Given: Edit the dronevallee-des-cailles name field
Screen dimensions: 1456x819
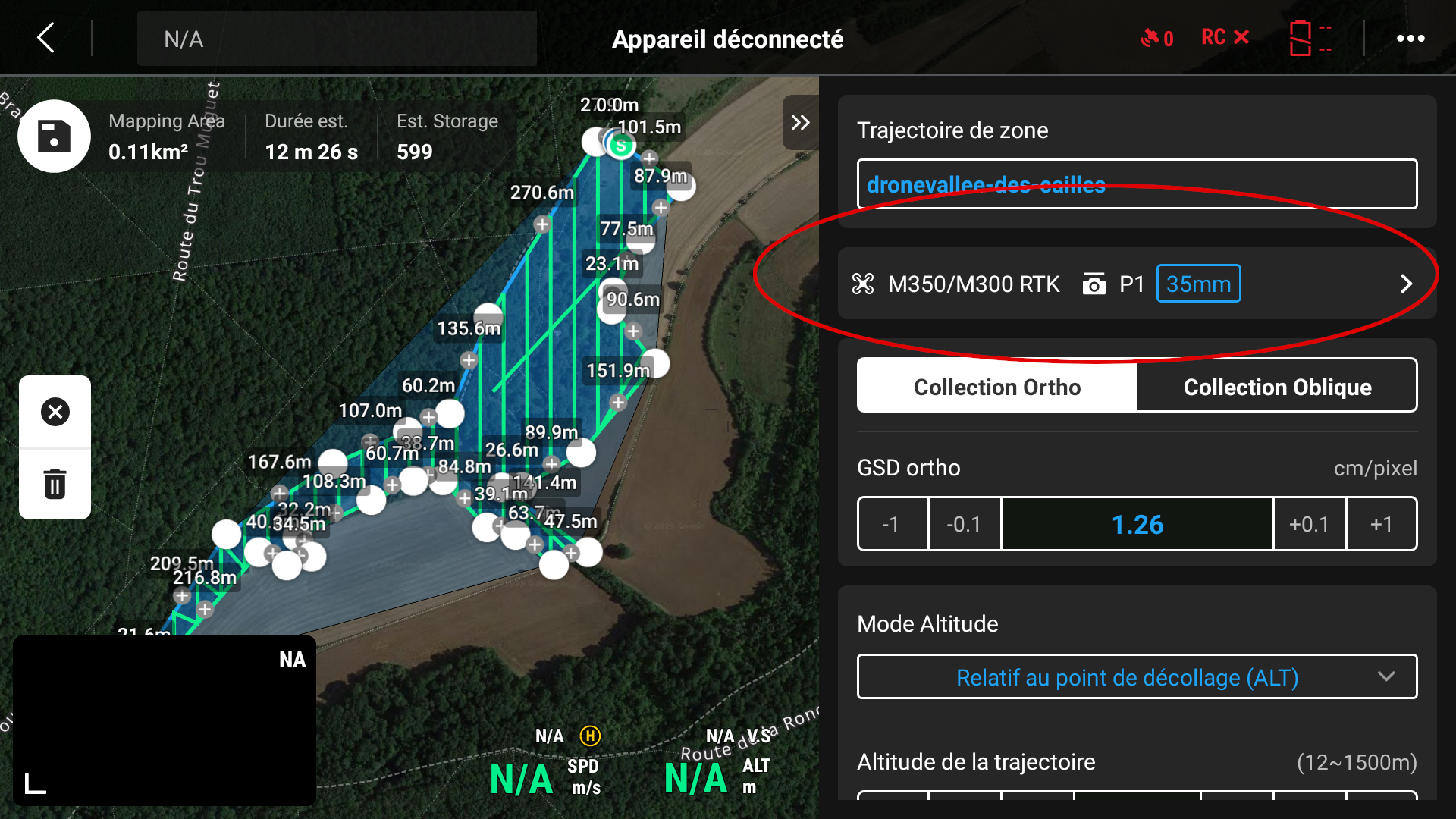Looking at the screenshot, I should [1136, 184].
